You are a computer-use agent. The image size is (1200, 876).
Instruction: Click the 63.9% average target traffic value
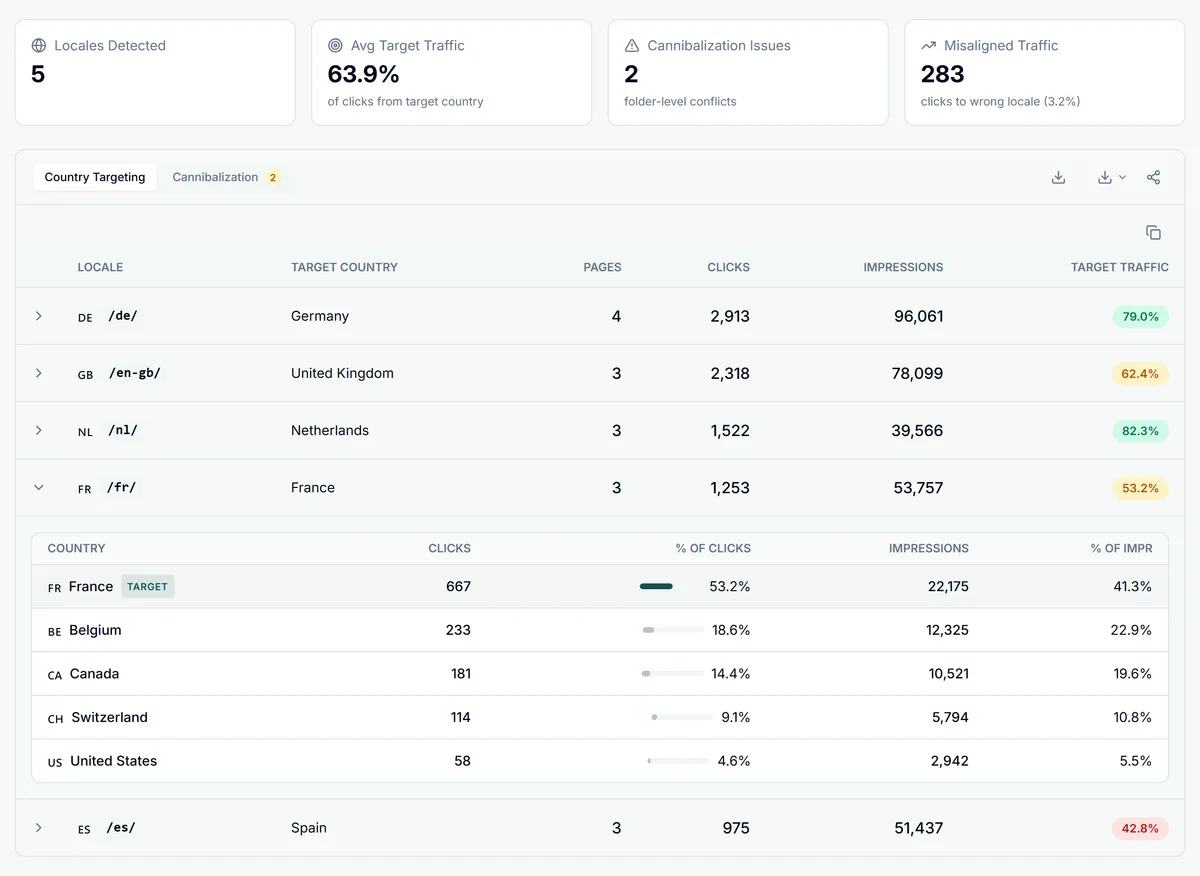tap(364, 74)
